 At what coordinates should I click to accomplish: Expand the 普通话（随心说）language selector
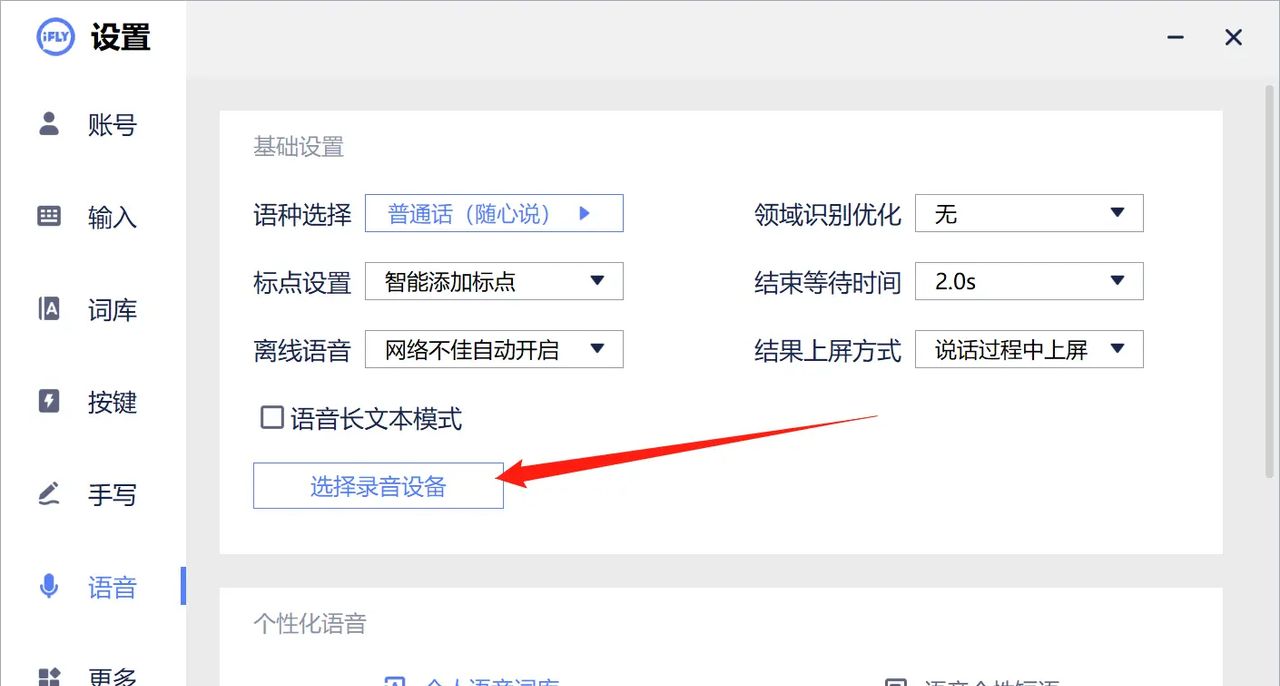pyautogui.click(x=494, y=213)
